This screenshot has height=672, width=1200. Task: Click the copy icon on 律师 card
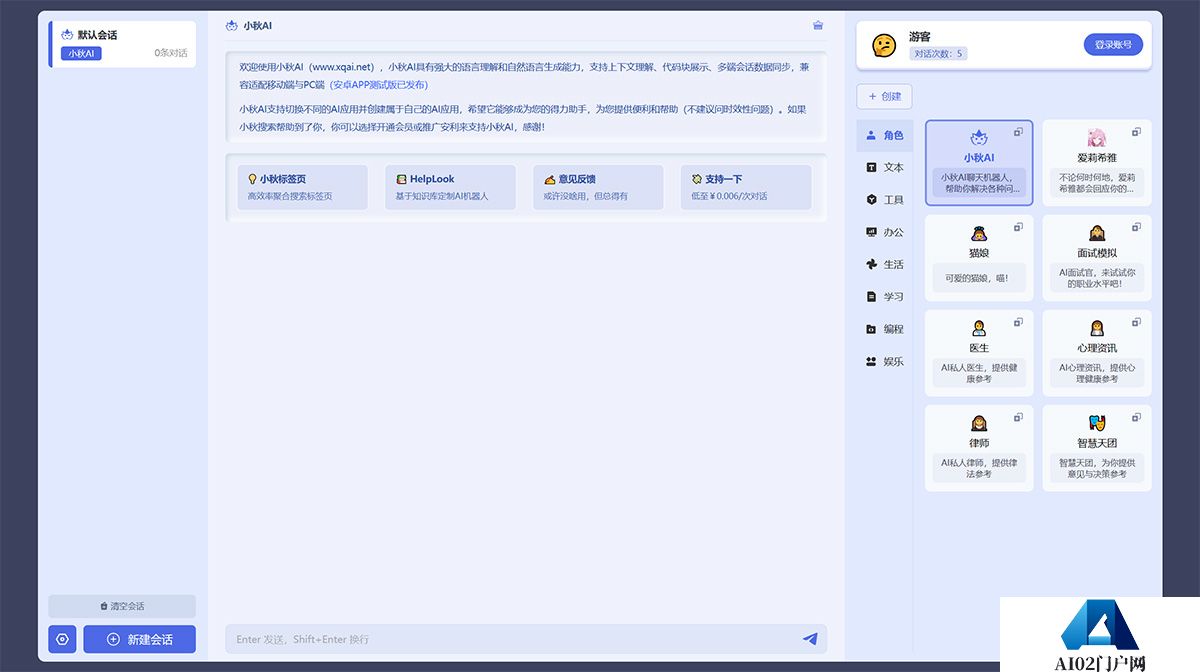click(x=1019, y=417)
